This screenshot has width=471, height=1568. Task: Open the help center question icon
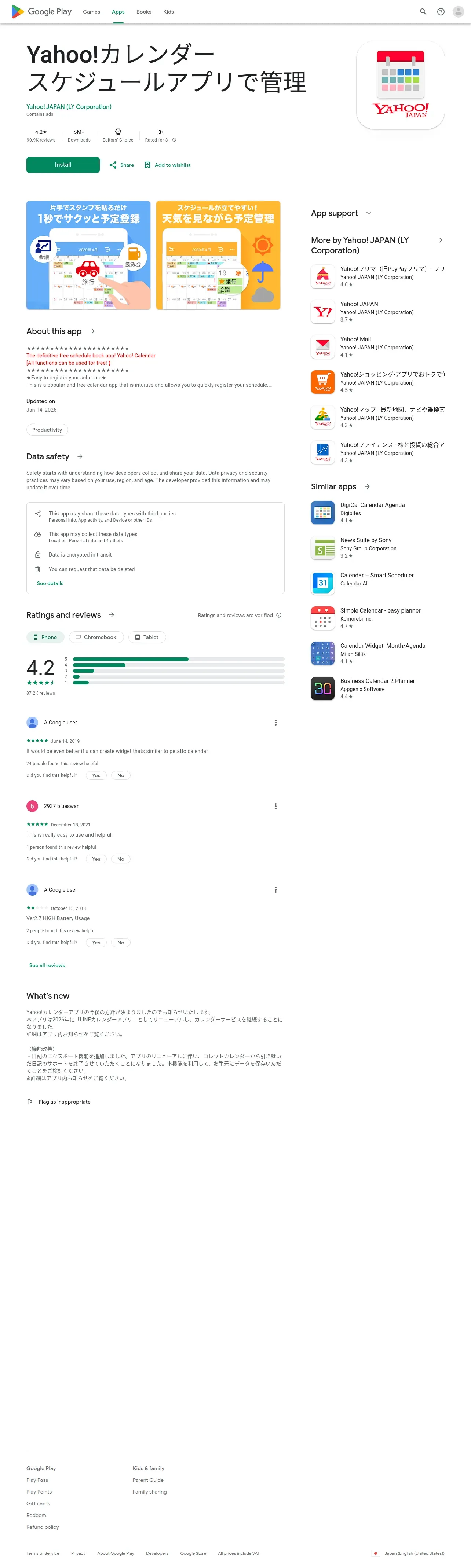[441, 12]
